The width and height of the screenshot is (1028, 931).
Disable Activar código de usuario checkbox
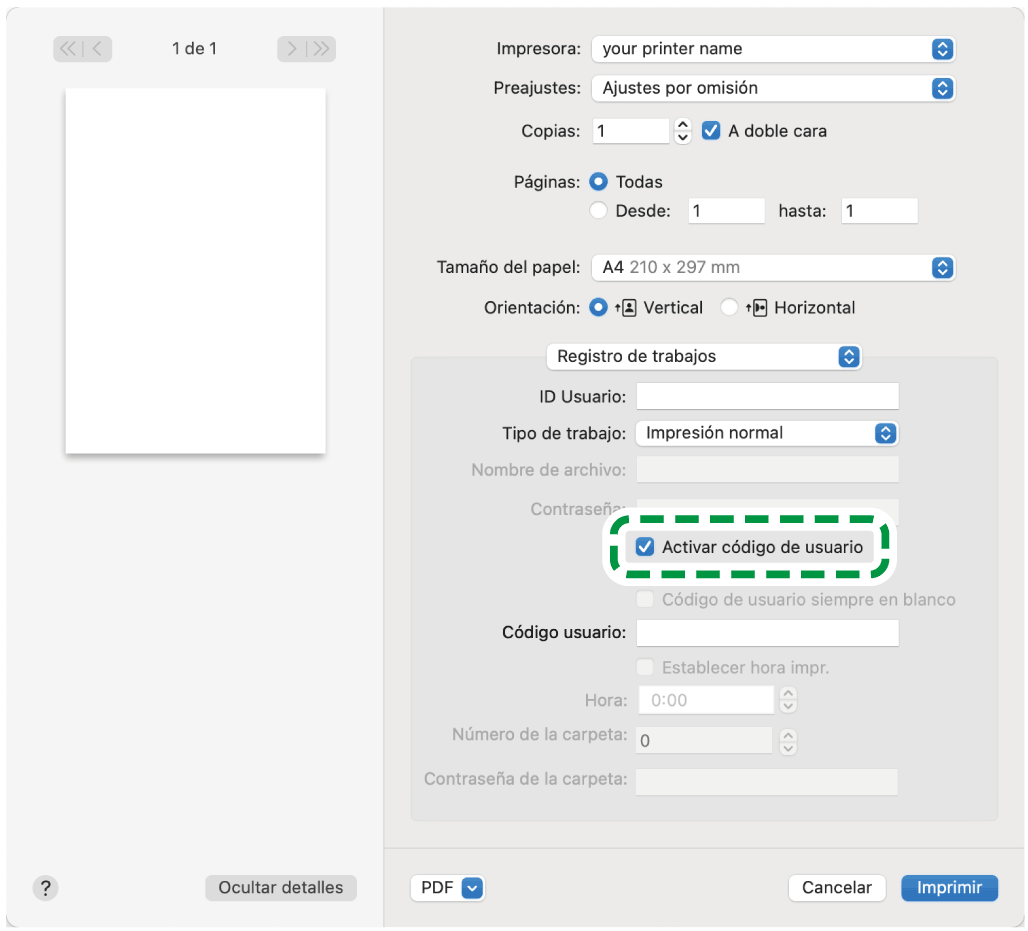(645, 547)
